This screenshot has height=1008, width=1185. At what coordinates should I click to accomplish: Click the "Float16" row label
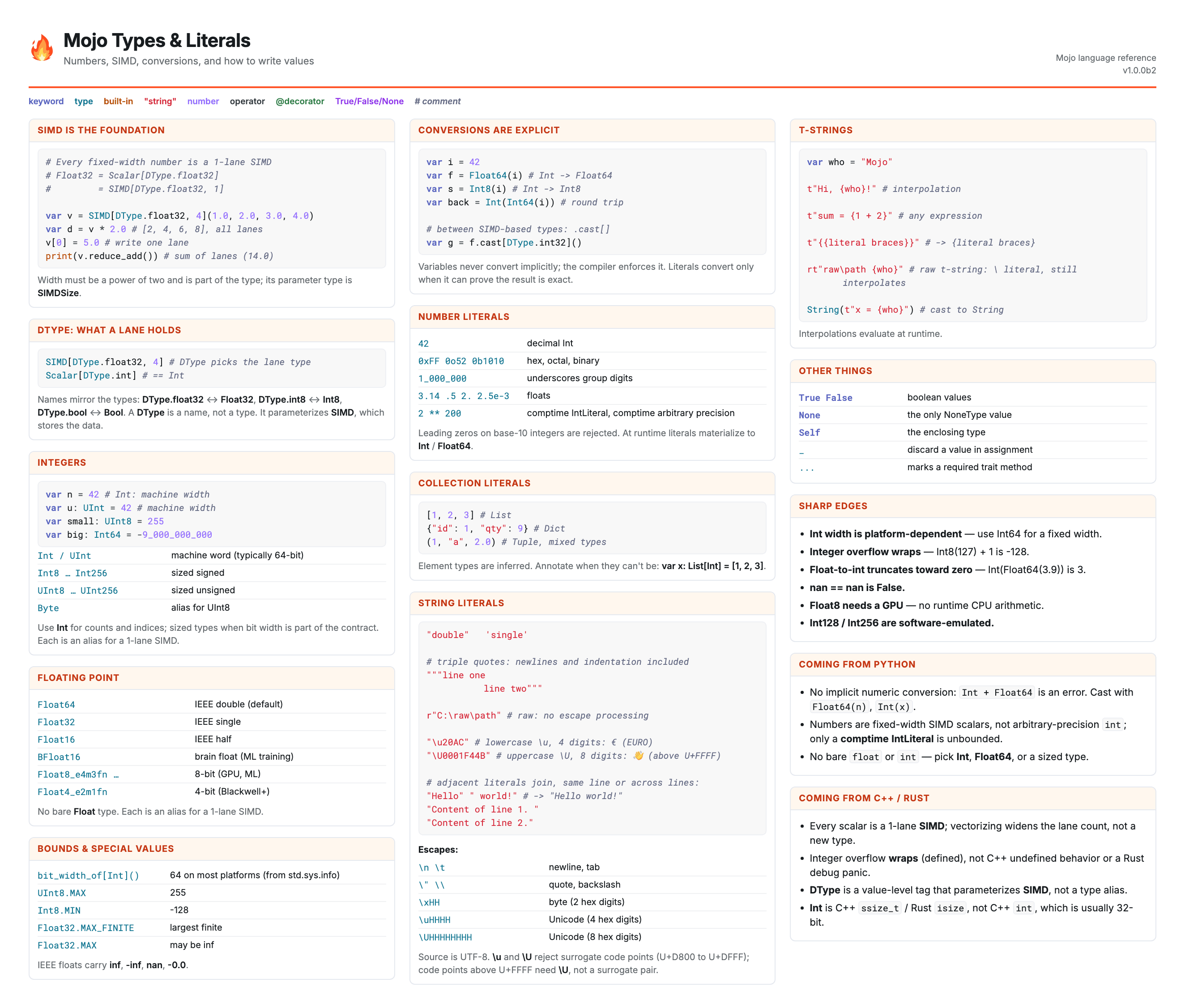(x=56, y=740)
